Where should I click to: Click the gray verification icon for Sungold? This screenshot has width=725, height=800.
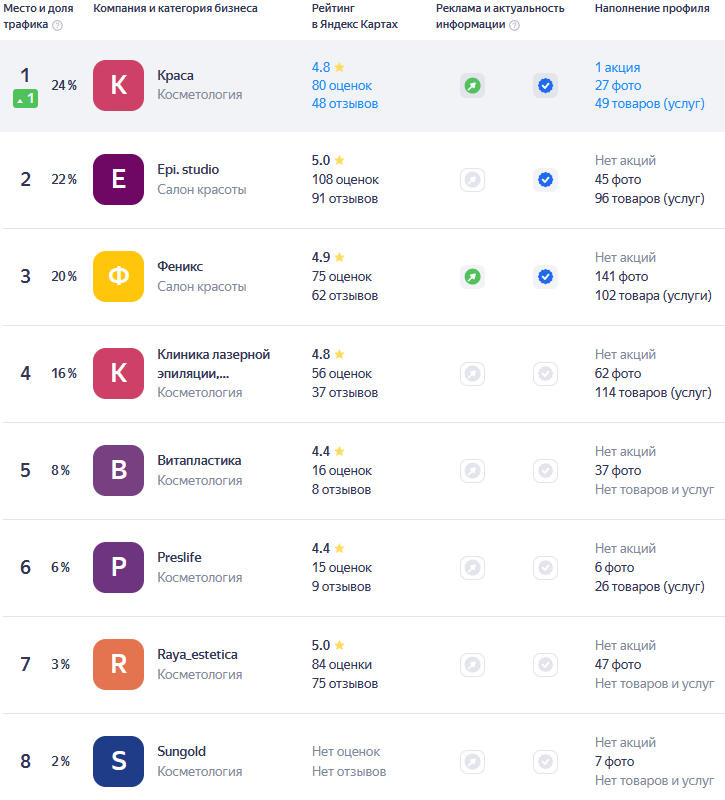point(545,762)
